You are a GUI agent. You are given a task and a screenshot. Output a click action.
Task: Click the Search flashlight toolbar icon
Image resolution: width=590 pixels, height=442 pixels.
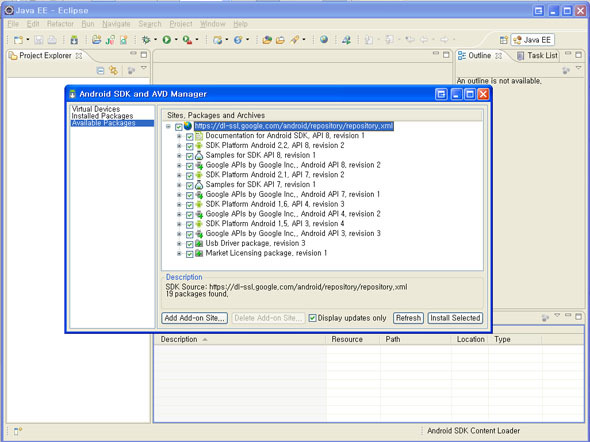click(294, 40)
